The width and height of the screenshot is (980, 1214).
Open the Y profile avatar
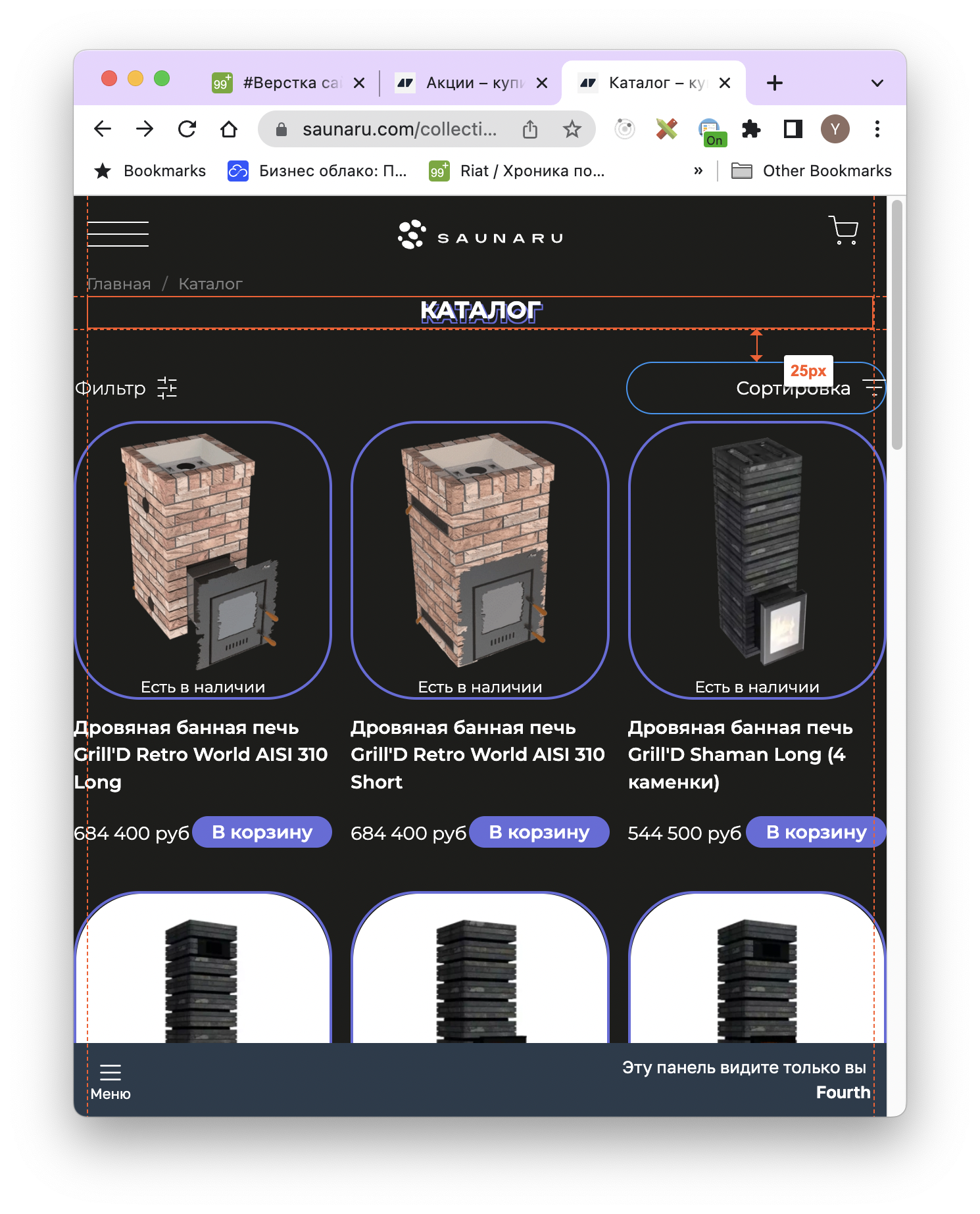pos(835,129)
